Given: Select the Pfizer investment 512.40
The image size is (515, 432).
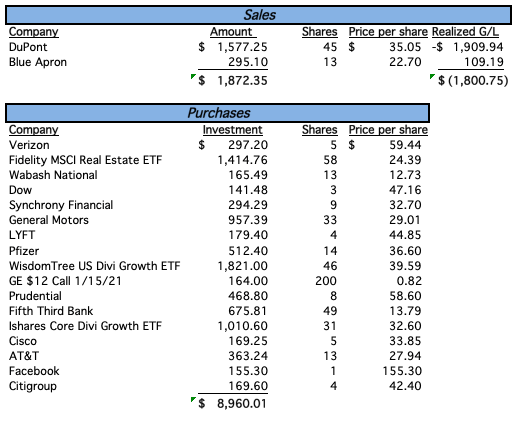Looking at the screenshot, I should point(248,251).
